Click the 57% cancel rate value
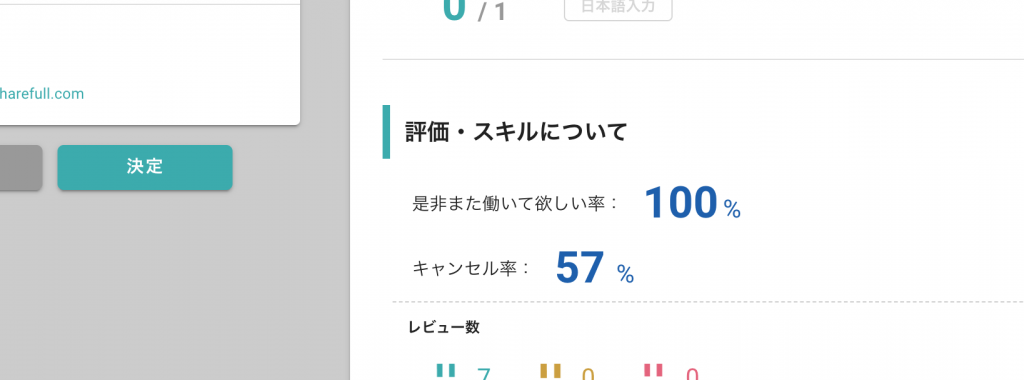 point(594,268)
